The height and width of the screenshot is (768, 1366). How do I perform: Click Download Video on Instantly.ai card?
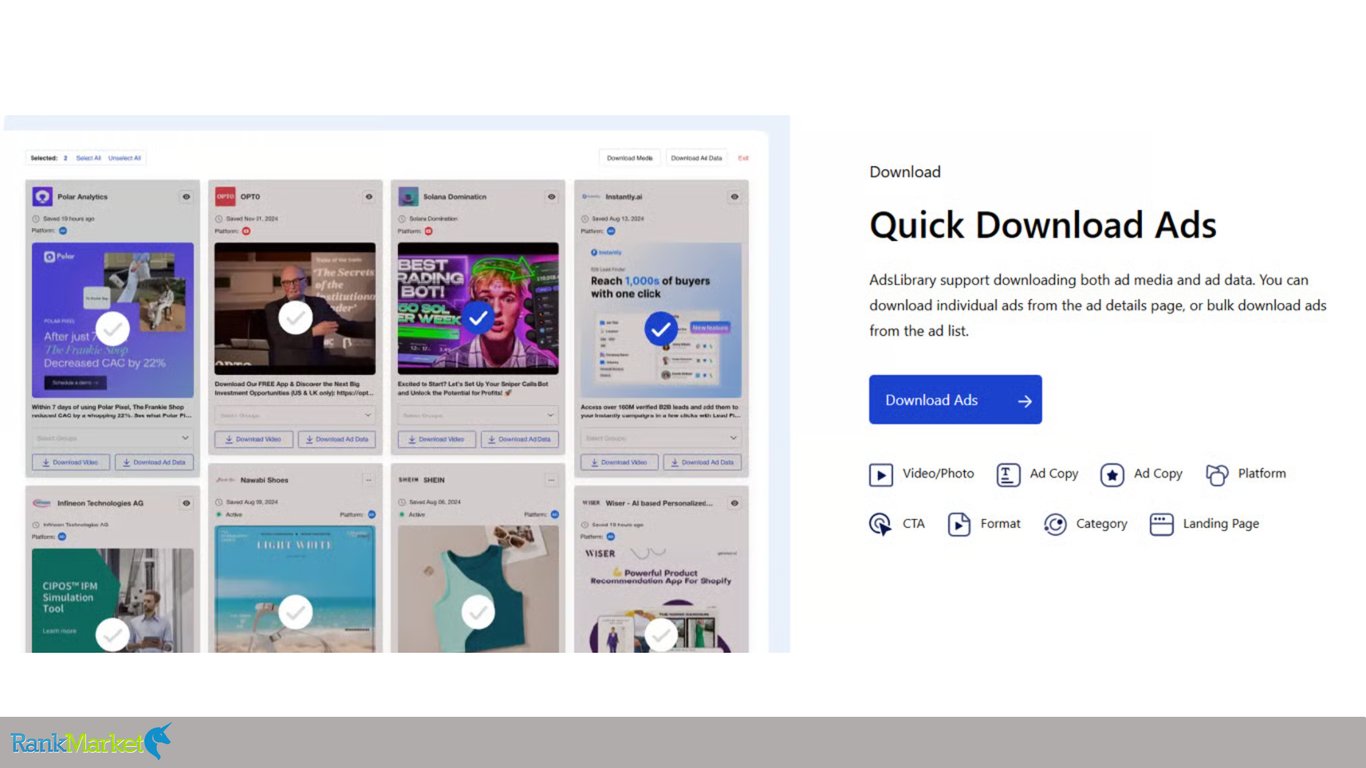pyautogui.click(x=620, y=462)
